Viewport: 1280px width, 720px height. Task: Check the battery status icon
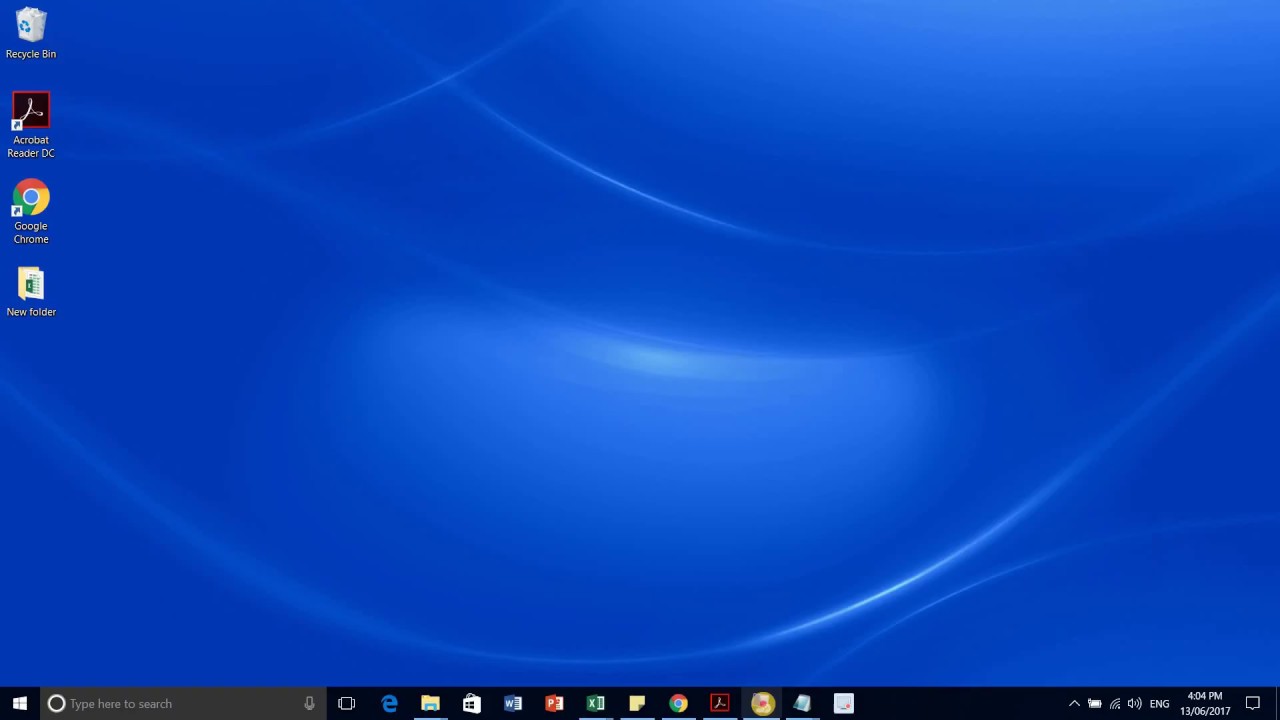pos(1094,703)
